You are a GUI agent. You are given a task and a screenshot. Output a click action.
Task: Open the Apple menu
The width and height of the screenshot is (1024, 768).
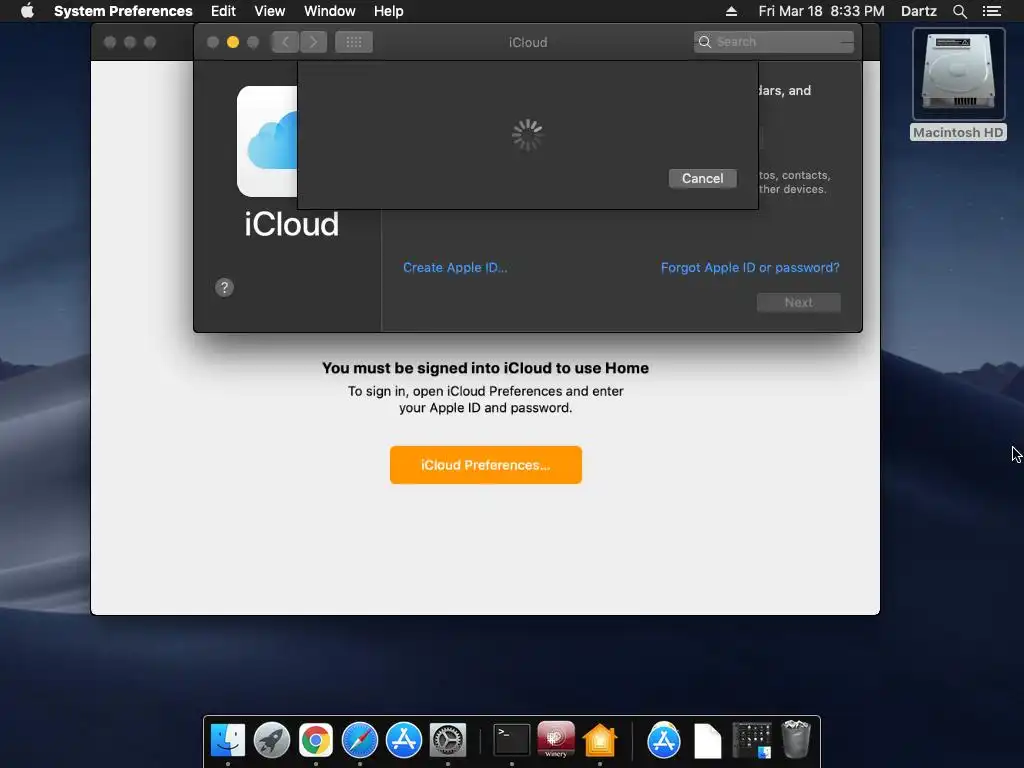(27, 11)
